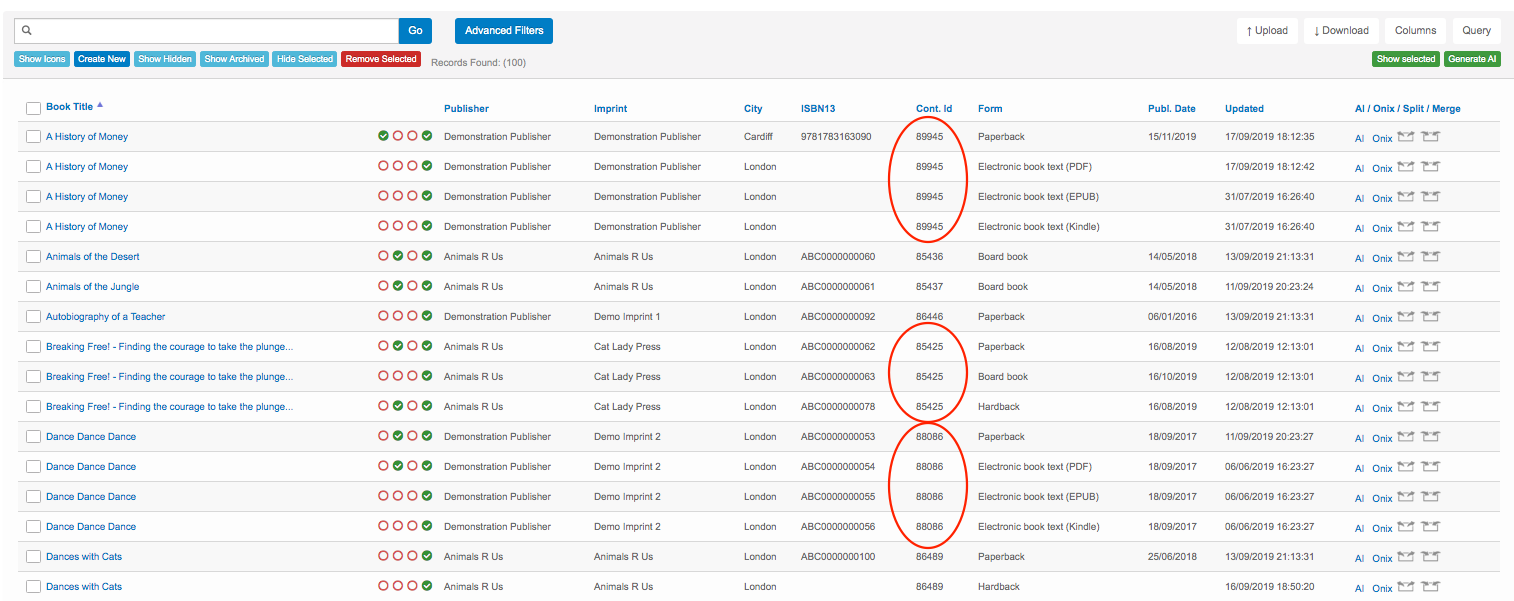Image resolution: width=1514 pixels, height=601 pixels.
Task: Tick the select-all checkbox beside Book Title header
Action: coord(33,108)
